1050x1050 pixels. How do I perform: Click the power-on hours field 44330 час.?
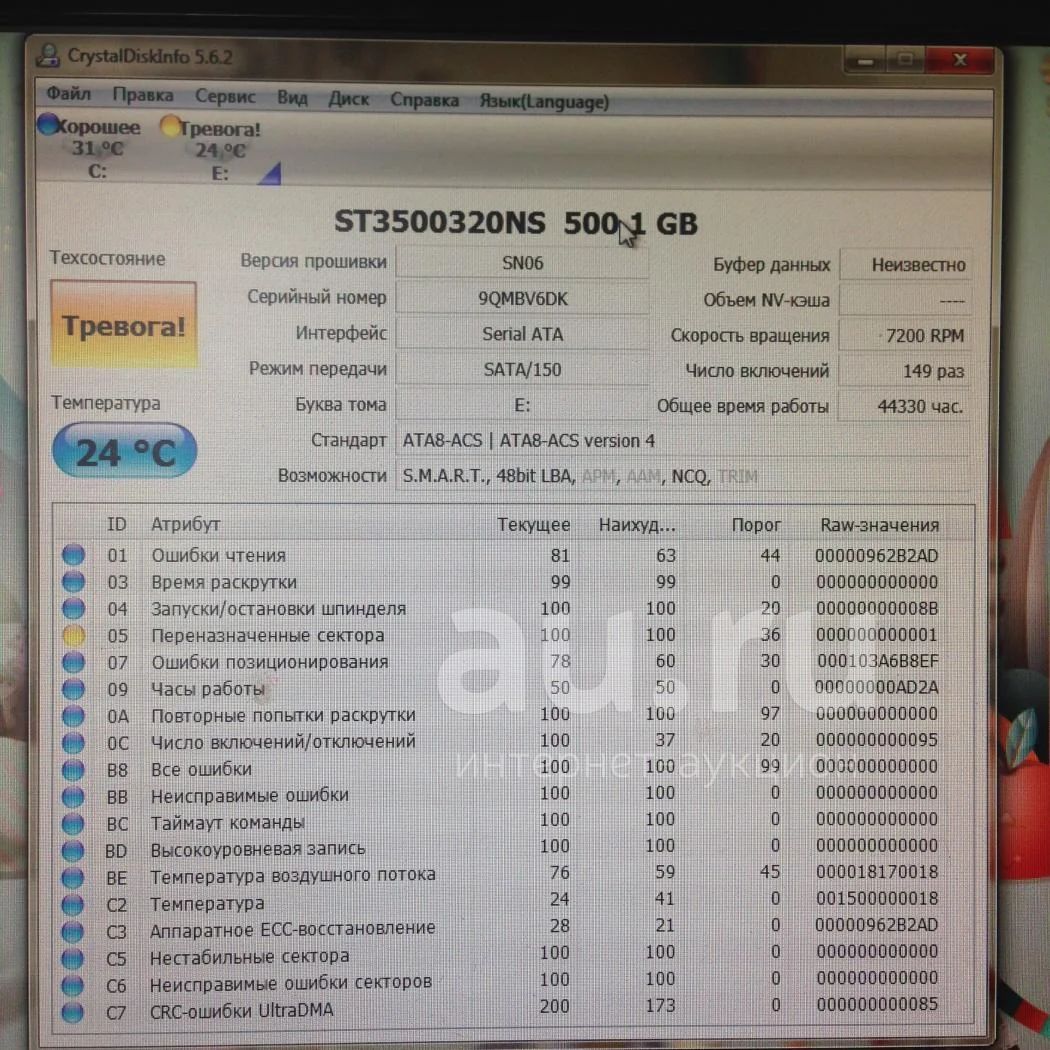[x=905, y=406]
